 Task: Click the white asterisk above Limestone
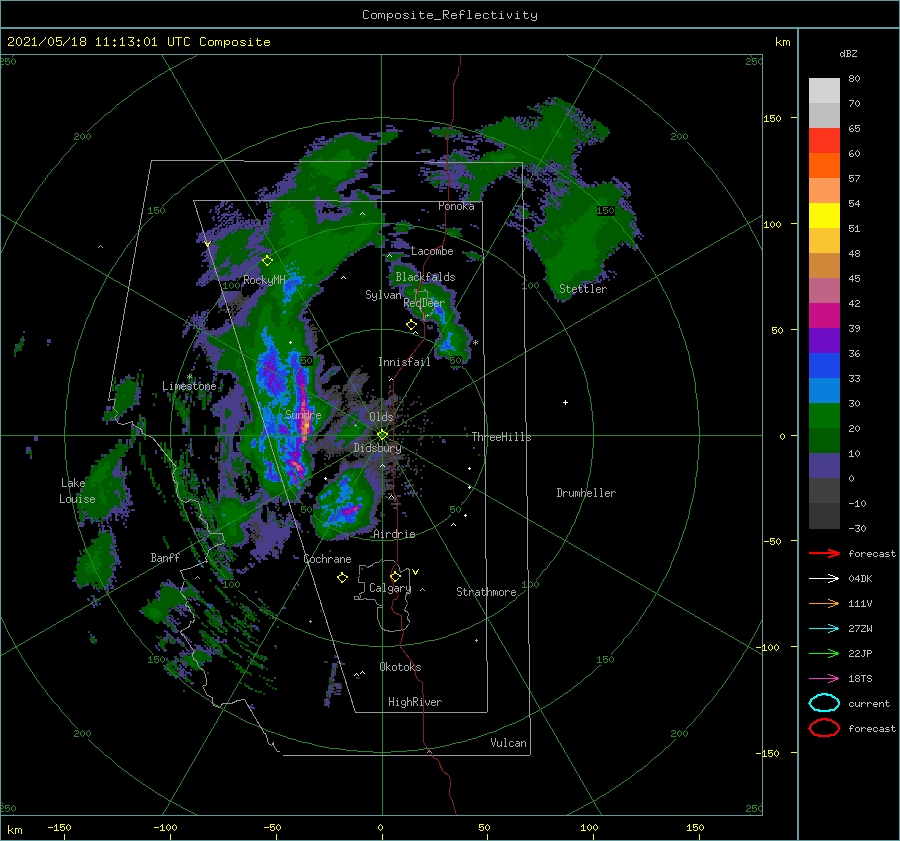click(x=189, y=377)
